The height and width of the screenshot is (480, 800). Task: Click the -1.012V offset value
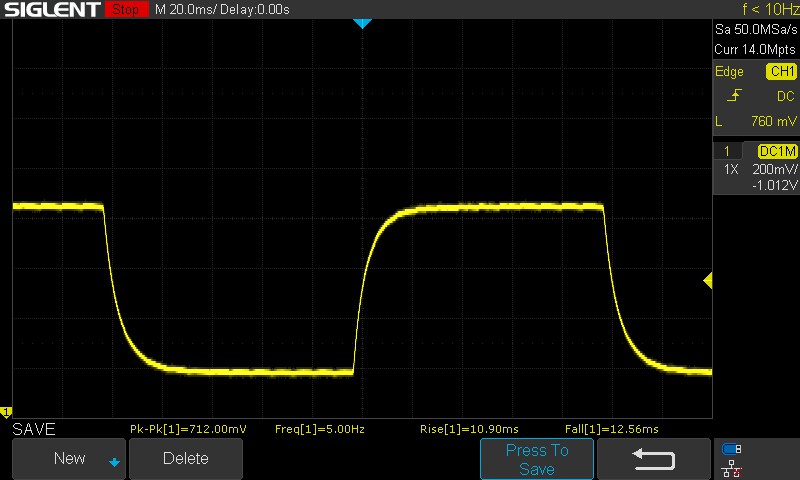tap(774, 185)
